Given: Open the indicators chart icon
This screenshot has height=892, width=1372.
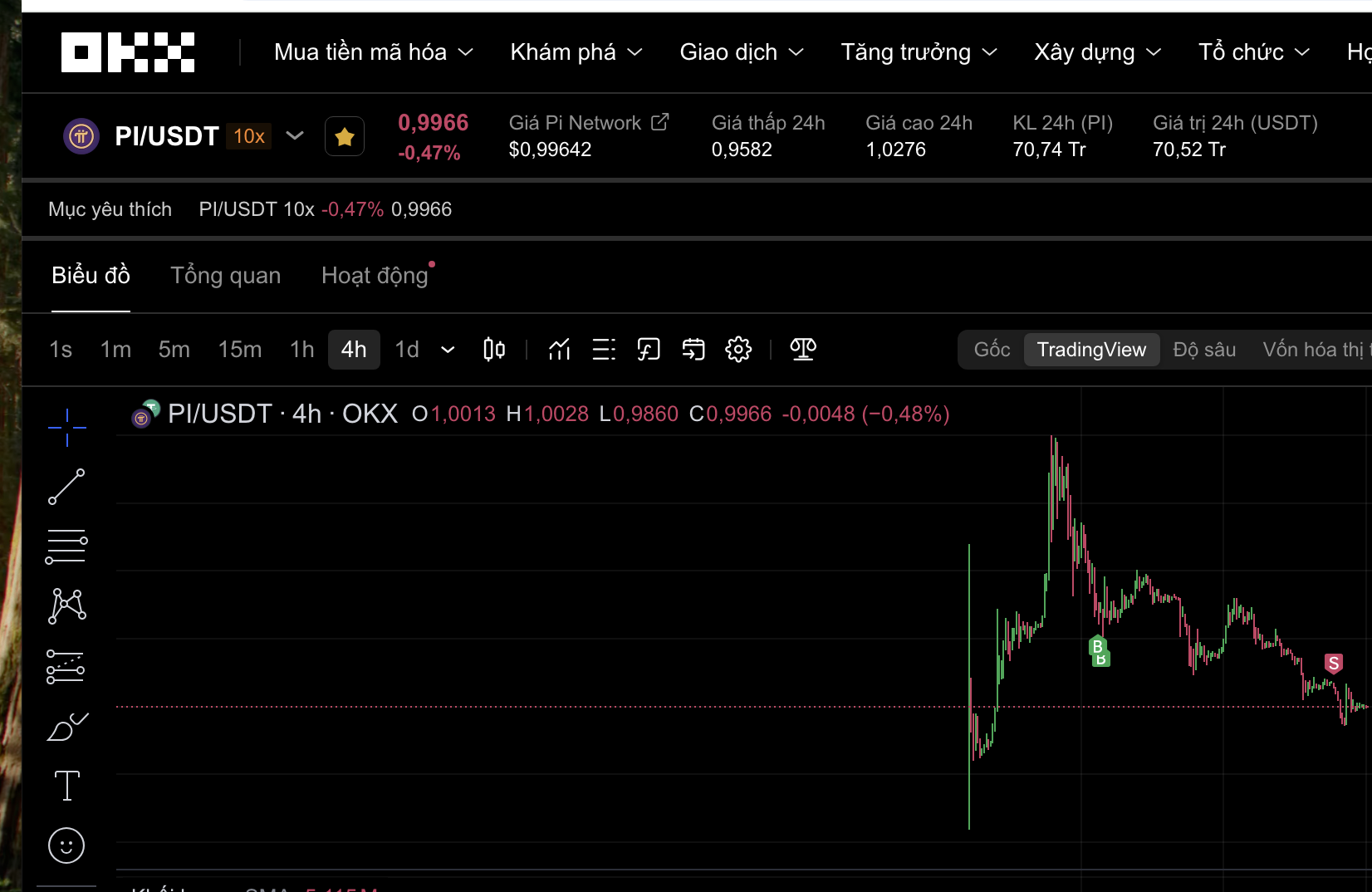Looking at the screenshot, I should 559,350.
